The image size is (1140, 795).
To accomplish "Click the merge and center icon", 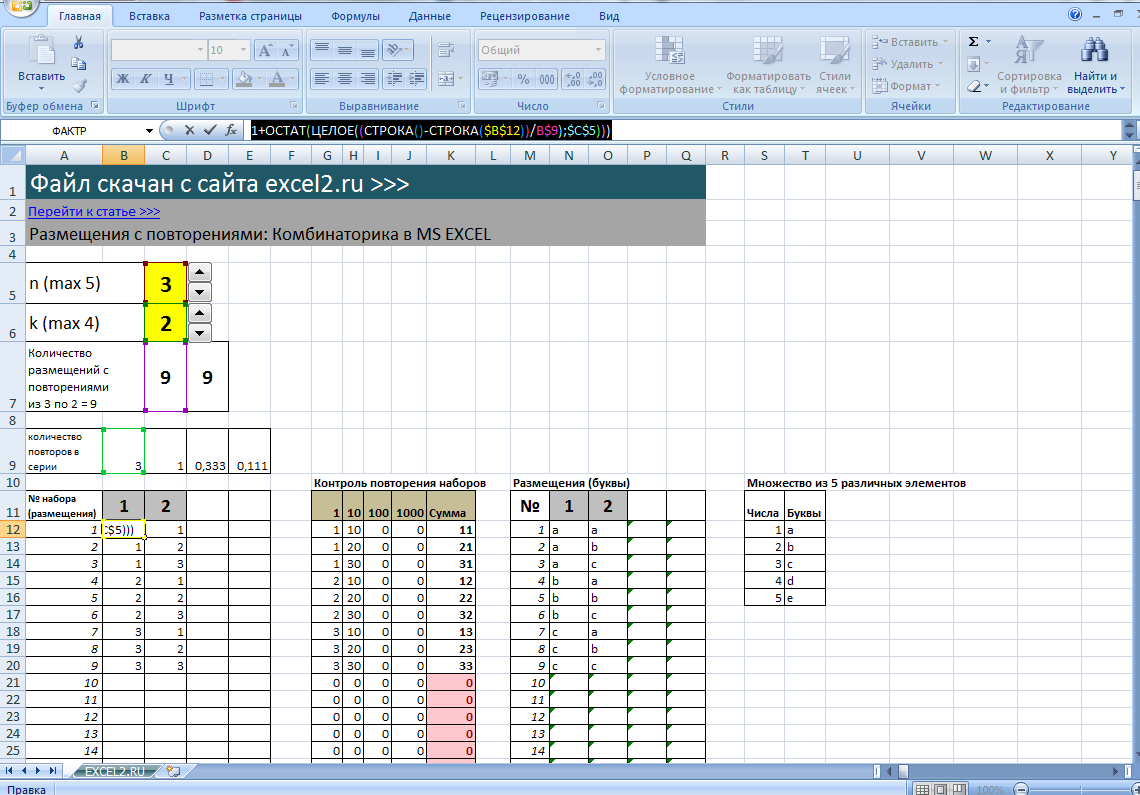I will (446, 79).
